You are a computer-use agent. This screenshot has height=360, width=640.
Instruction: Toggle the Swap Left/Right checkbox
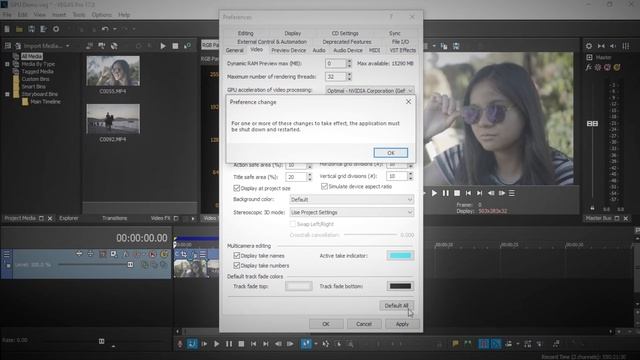tap(293, 224)
